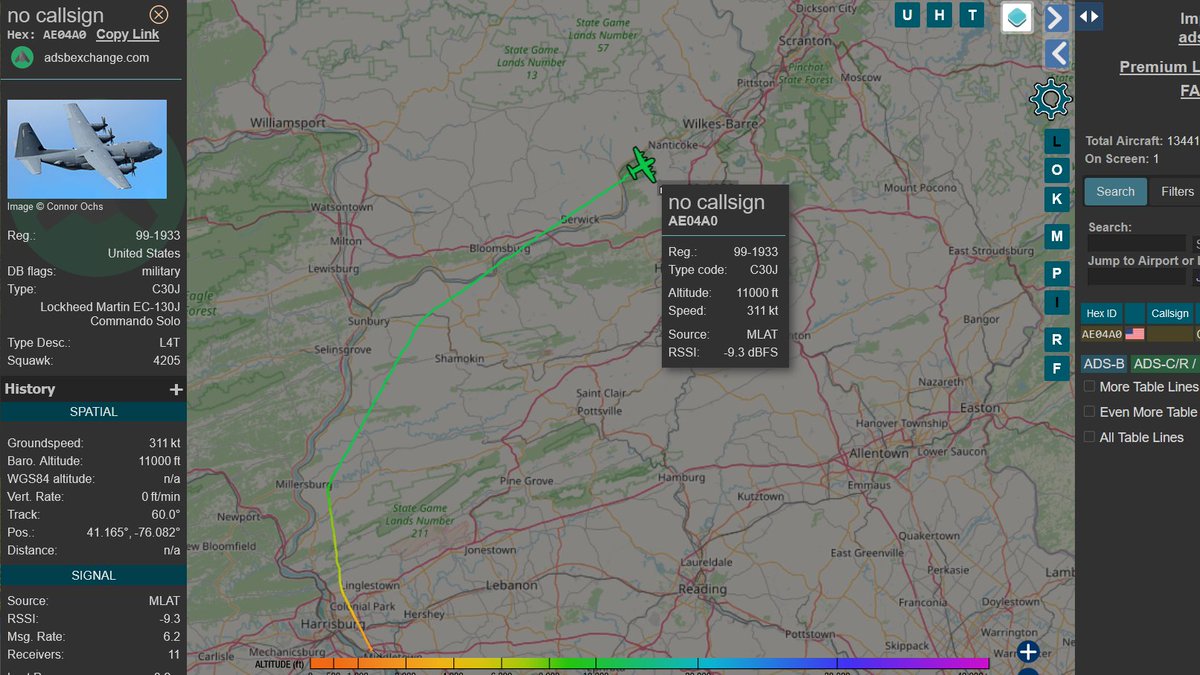This screenshot has height=675, width=1200.
Task: Enable All Table Lines checkbox
Action: coord(1090,437)
